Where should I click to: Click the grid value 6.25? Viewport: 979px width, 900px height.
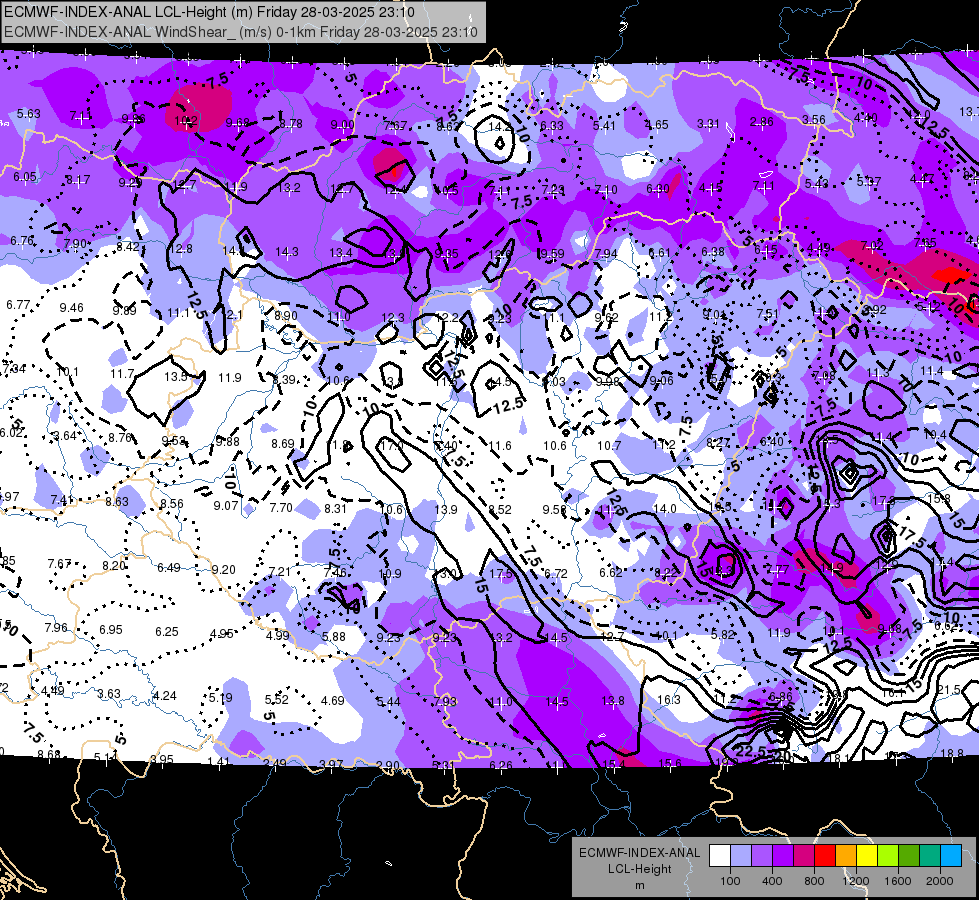167,632
